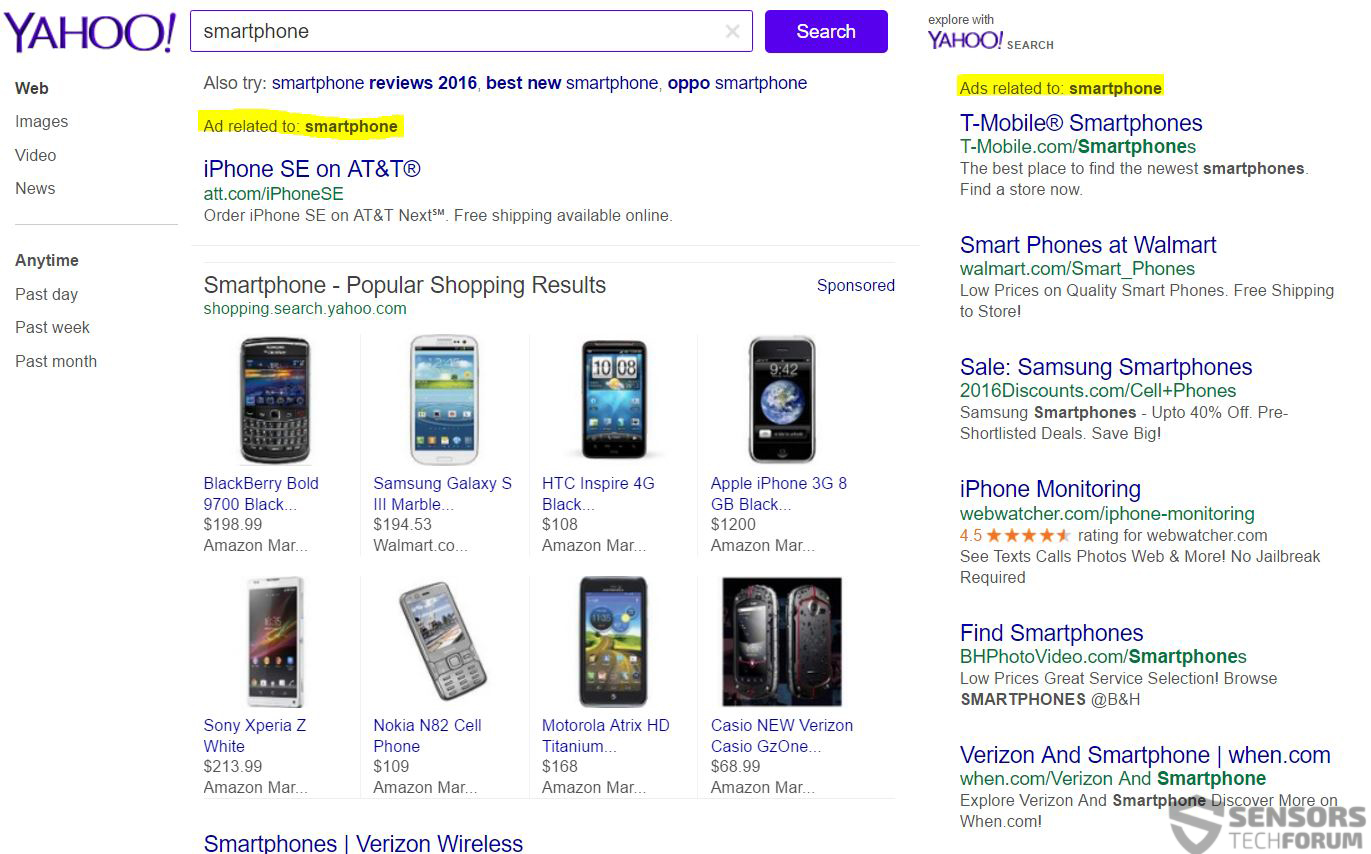Click the webwatcher star rating

[x=1028, y=535]
